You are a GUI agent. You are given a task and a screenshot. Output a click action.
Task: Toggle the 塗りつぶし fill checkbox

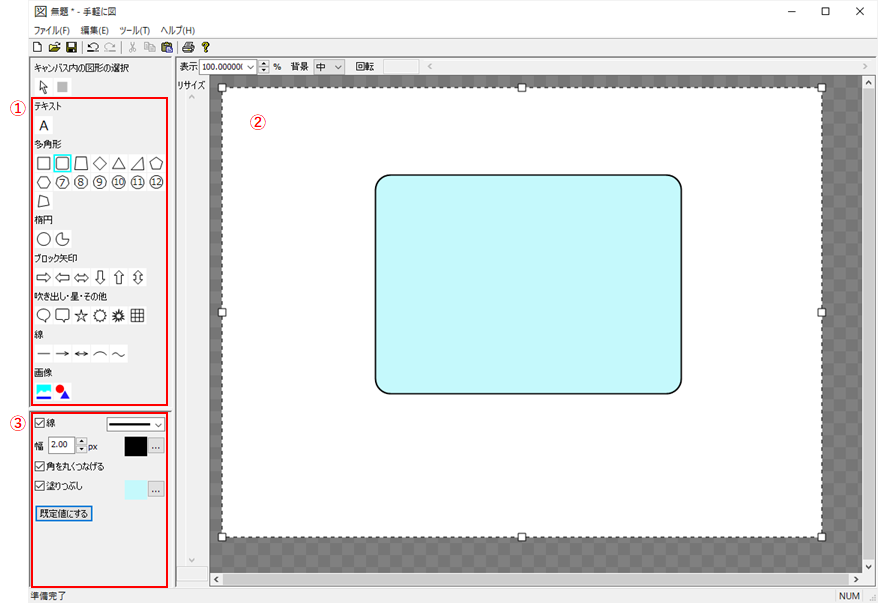pyautogui.click(x=40, y=485)
